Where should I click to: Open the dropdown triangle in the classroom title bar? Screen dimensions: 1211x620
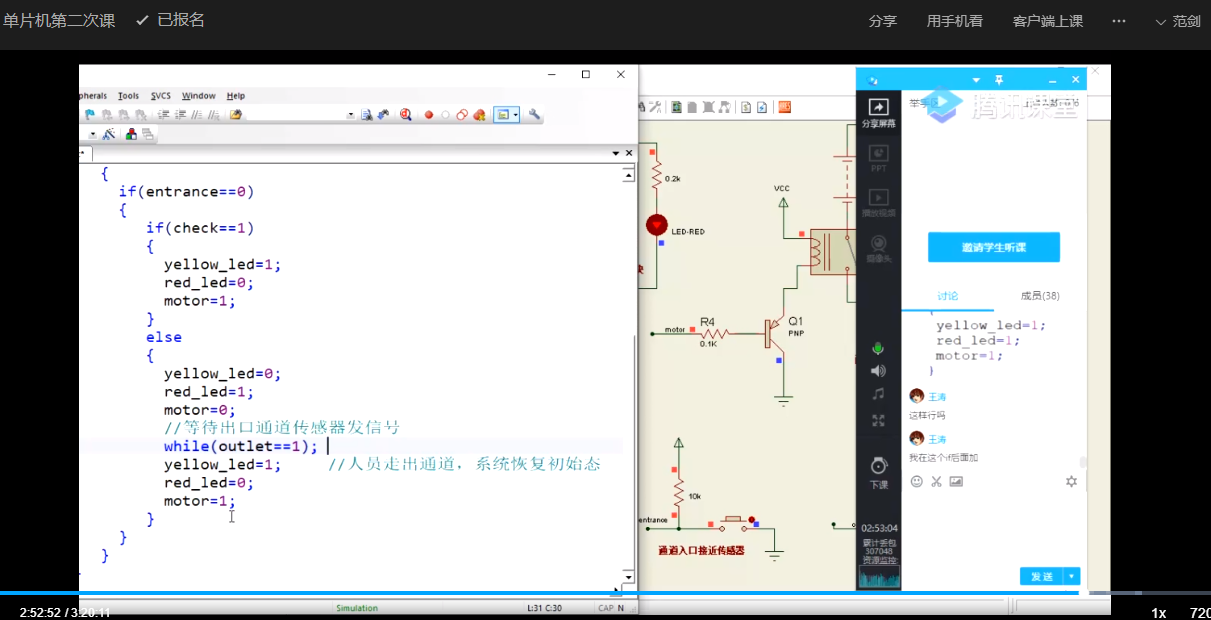[976, 80]
